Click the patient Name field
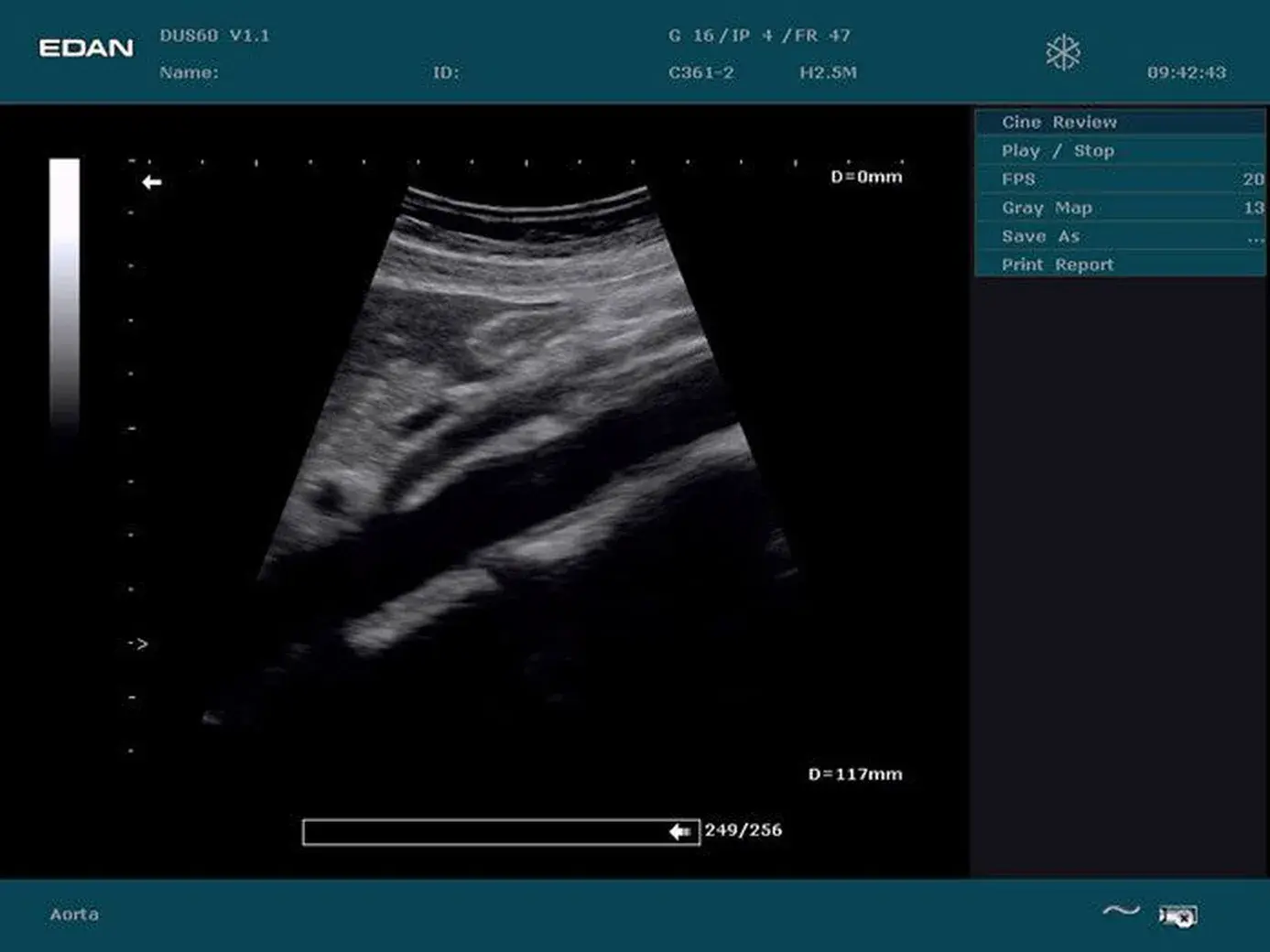The image size is (1270, 952). (189, 72)
